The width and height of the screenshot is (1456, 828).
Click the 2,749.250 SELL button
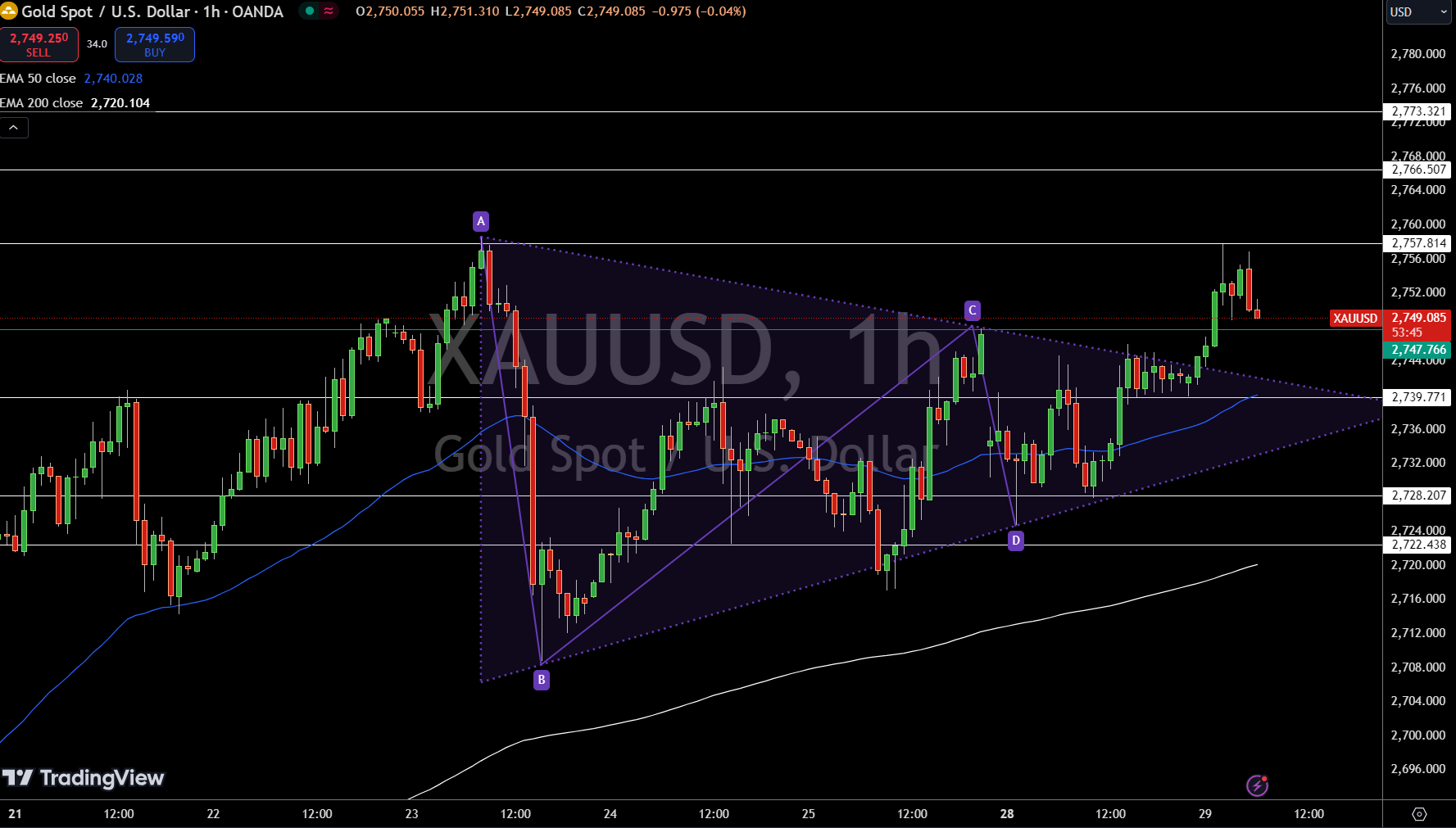click(x=39, y=44)
